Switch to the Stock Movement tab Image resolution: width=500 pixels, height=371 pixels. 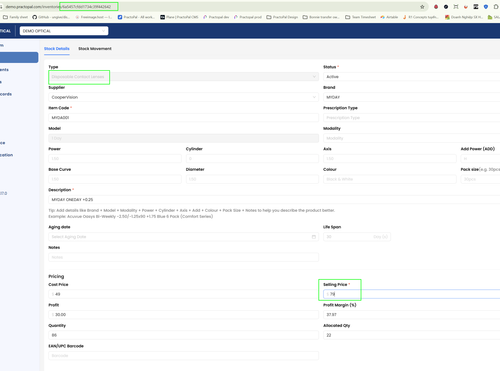click(x=95, y=49)
